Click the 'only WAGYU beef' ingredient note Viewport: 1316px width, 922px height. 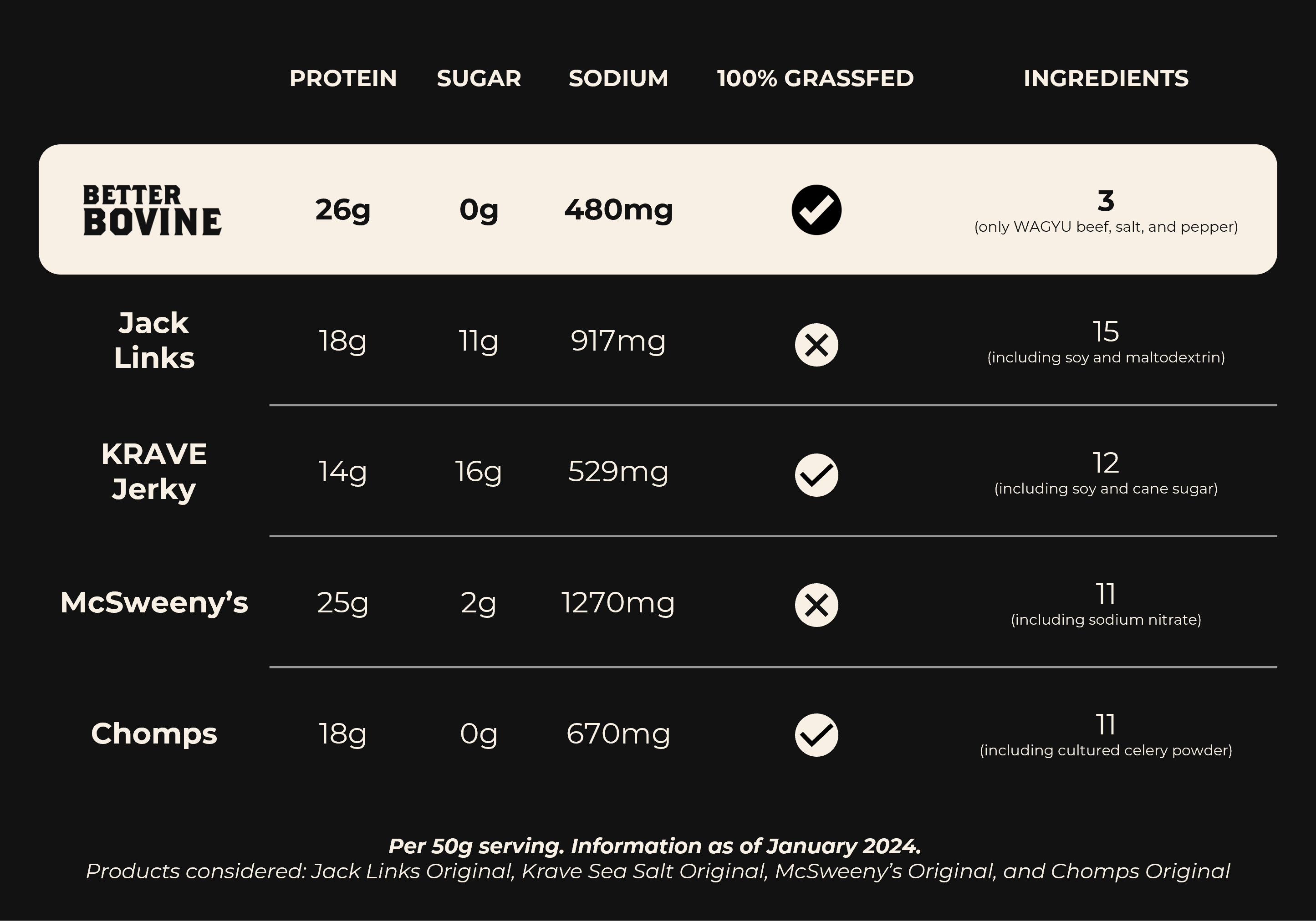click(1106, 227)
